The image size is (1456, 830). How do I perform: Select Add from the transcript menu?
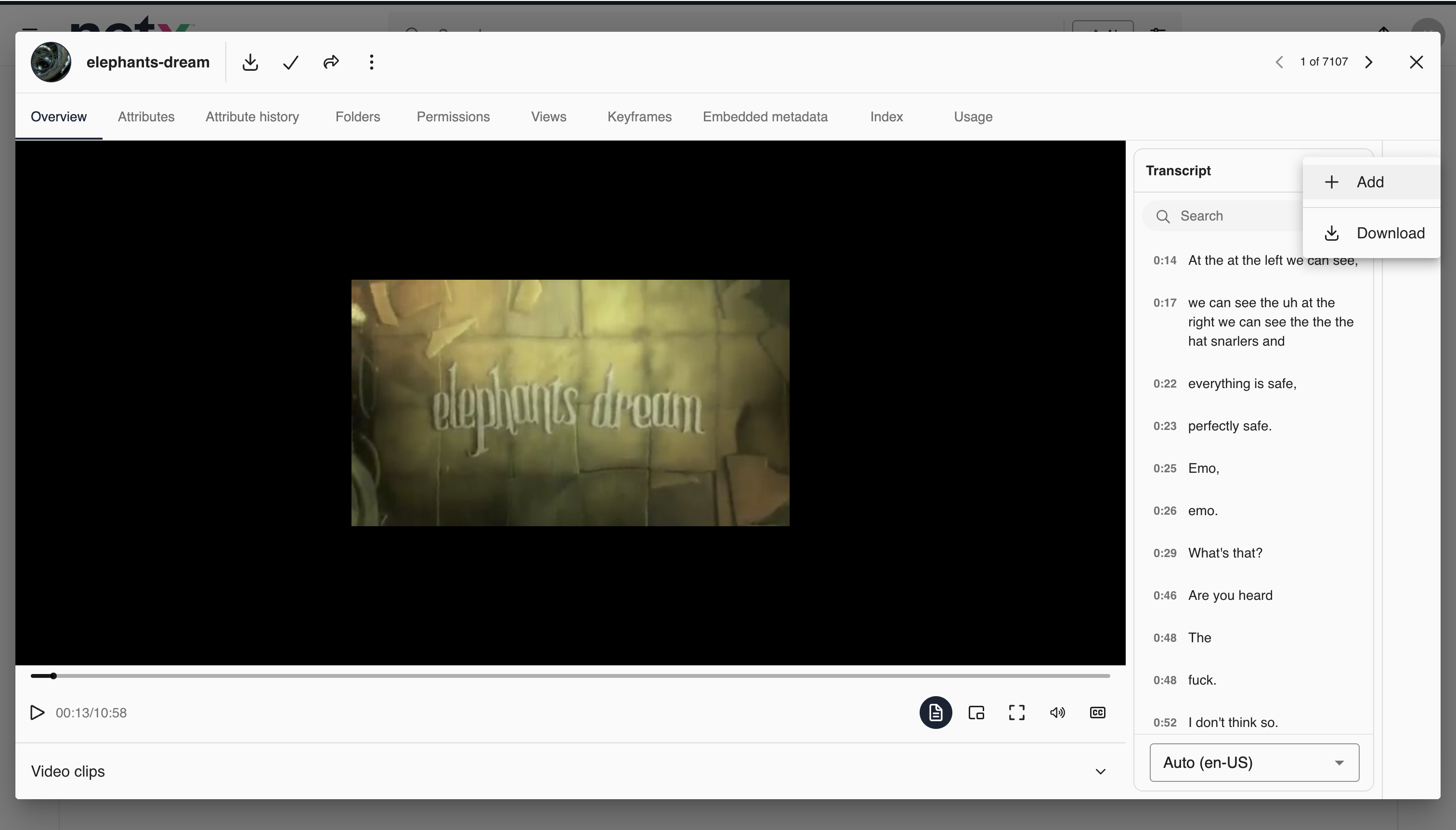coord(1371,182)
